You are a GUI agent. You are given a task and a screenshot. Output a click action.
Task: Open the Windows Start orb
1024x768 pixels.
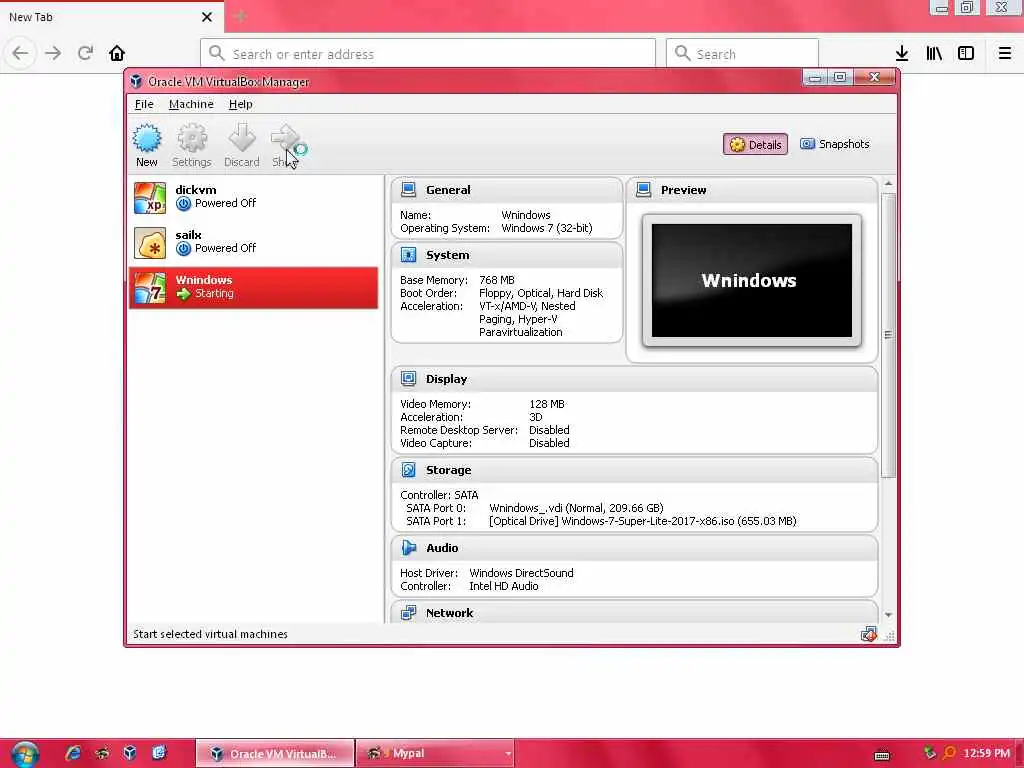24,754
